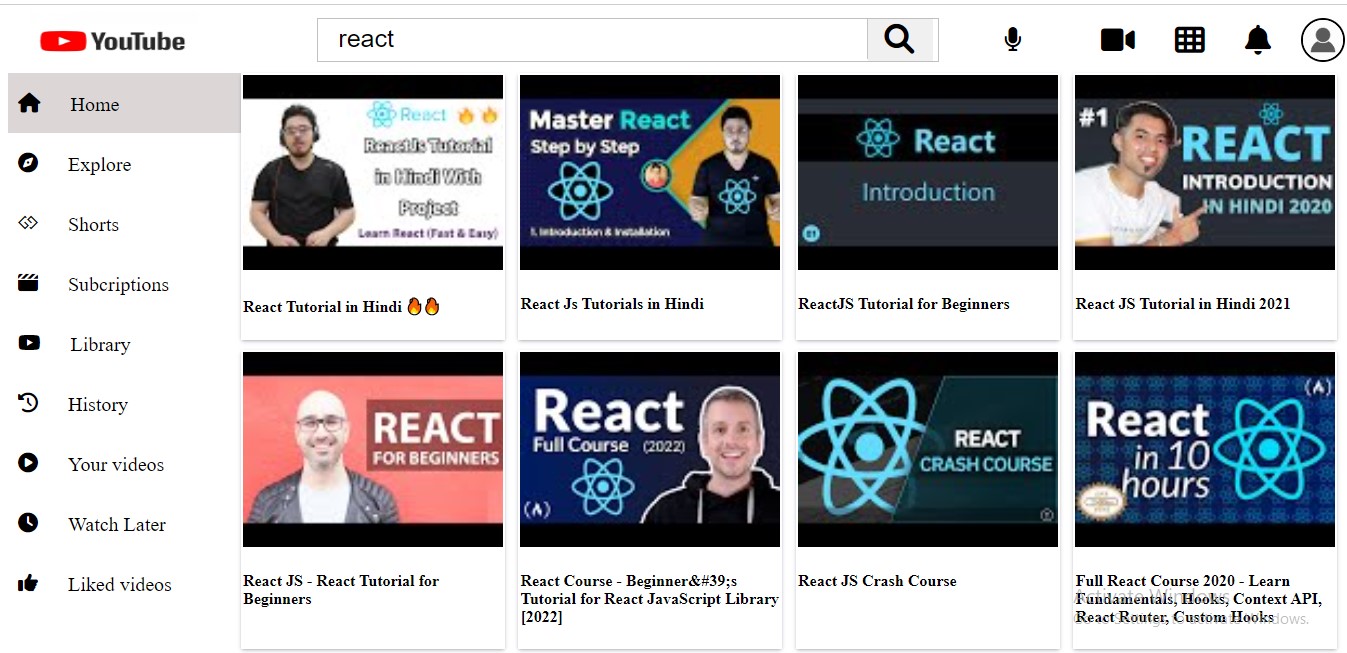Select Your videos in sidebar
Image resolution: width=1347 pixels, height=653 pixels.
click(x=115, y=465)
